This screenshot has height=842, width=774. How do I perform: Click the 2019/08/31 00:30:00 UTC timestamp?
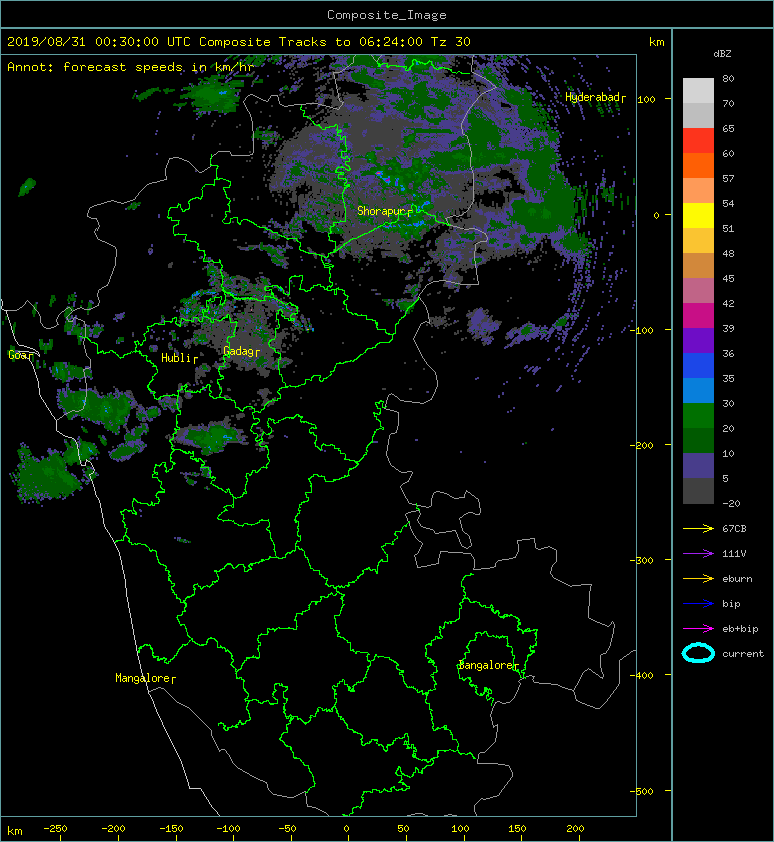click(99, 42)
